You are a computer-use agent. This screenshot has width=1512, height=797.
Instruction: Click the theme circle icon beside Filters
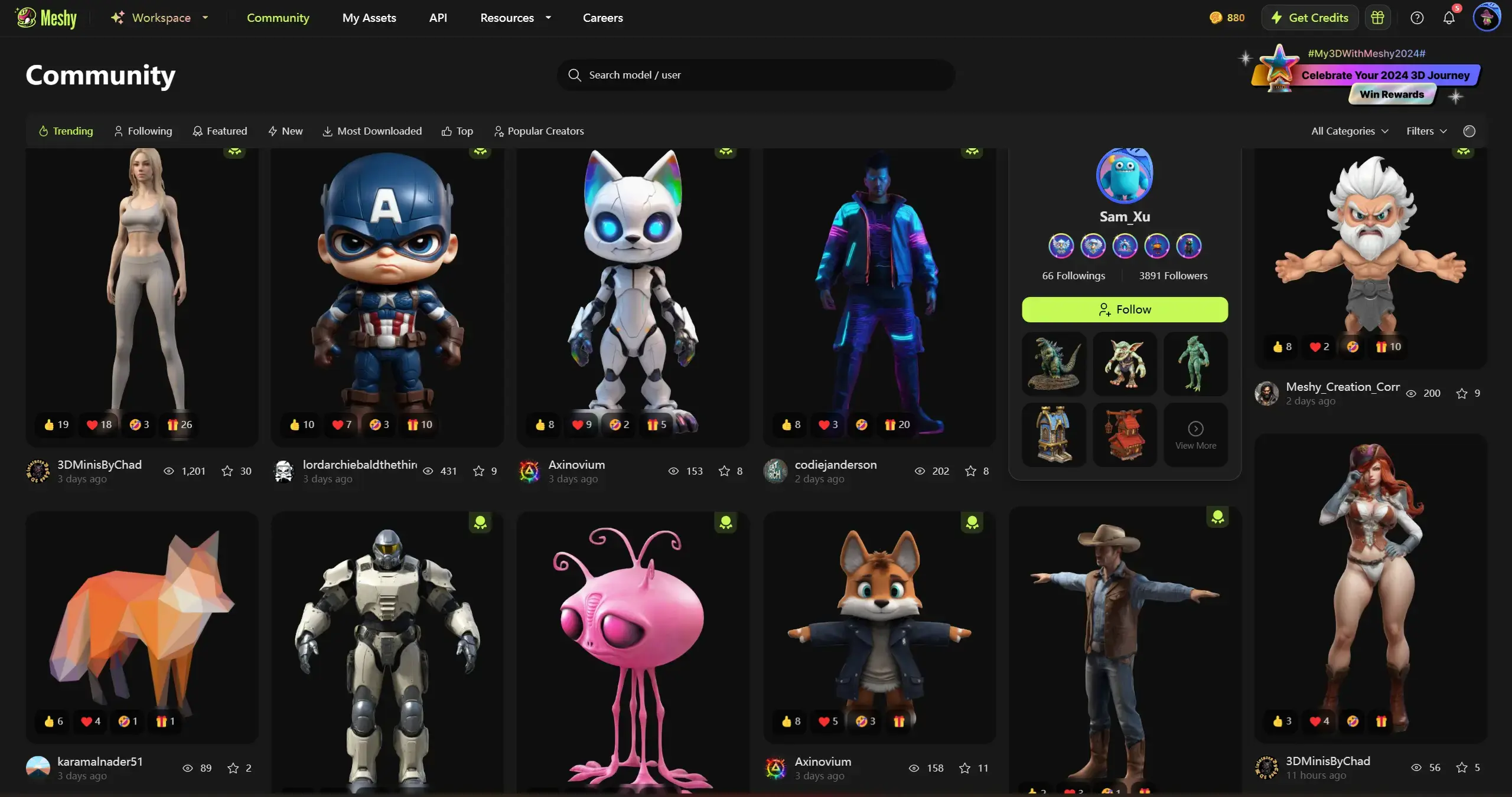pos(1469,131)
